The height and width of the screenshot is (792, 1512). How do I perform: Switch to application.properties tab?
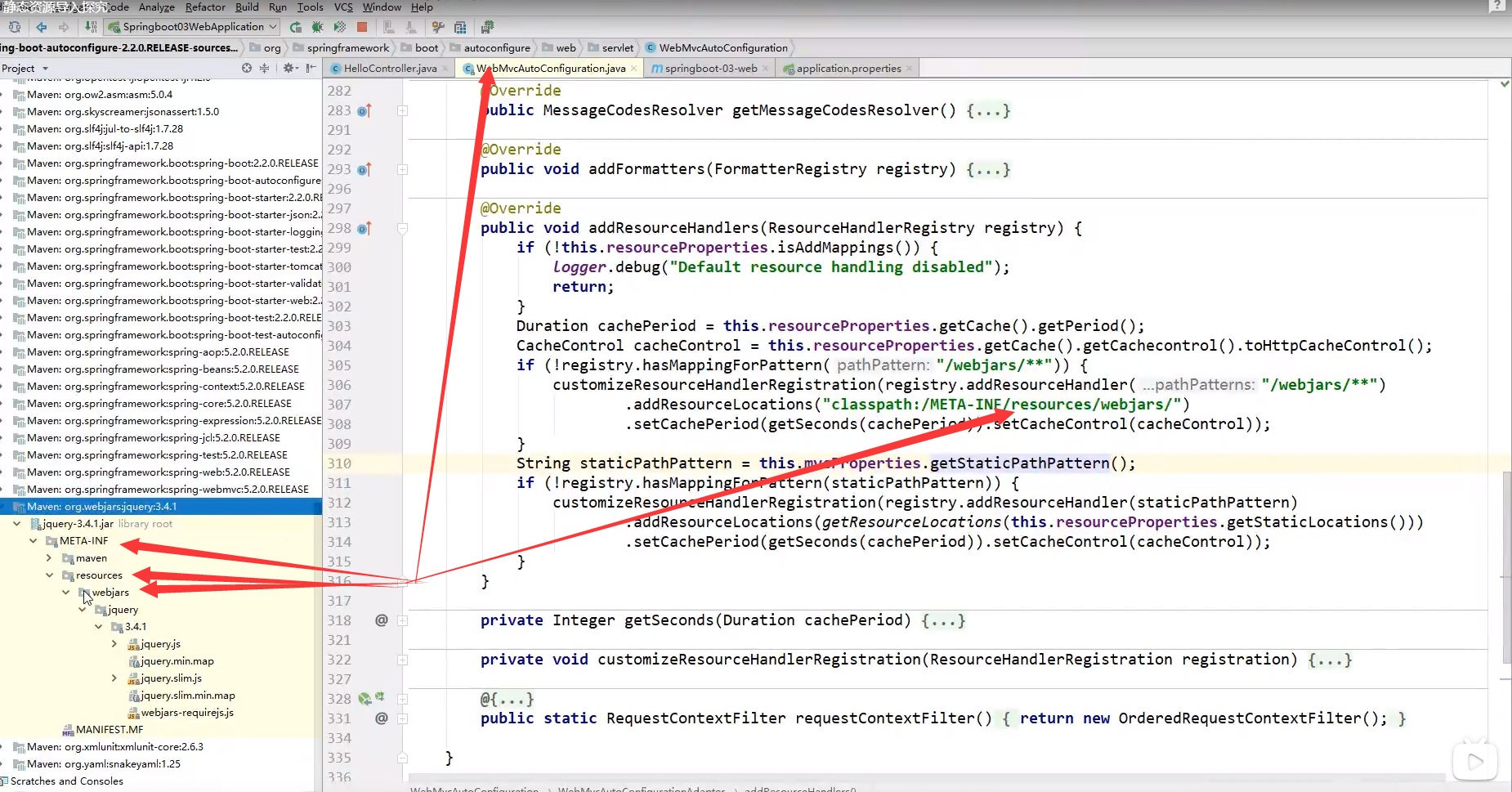tap(847, 69)
